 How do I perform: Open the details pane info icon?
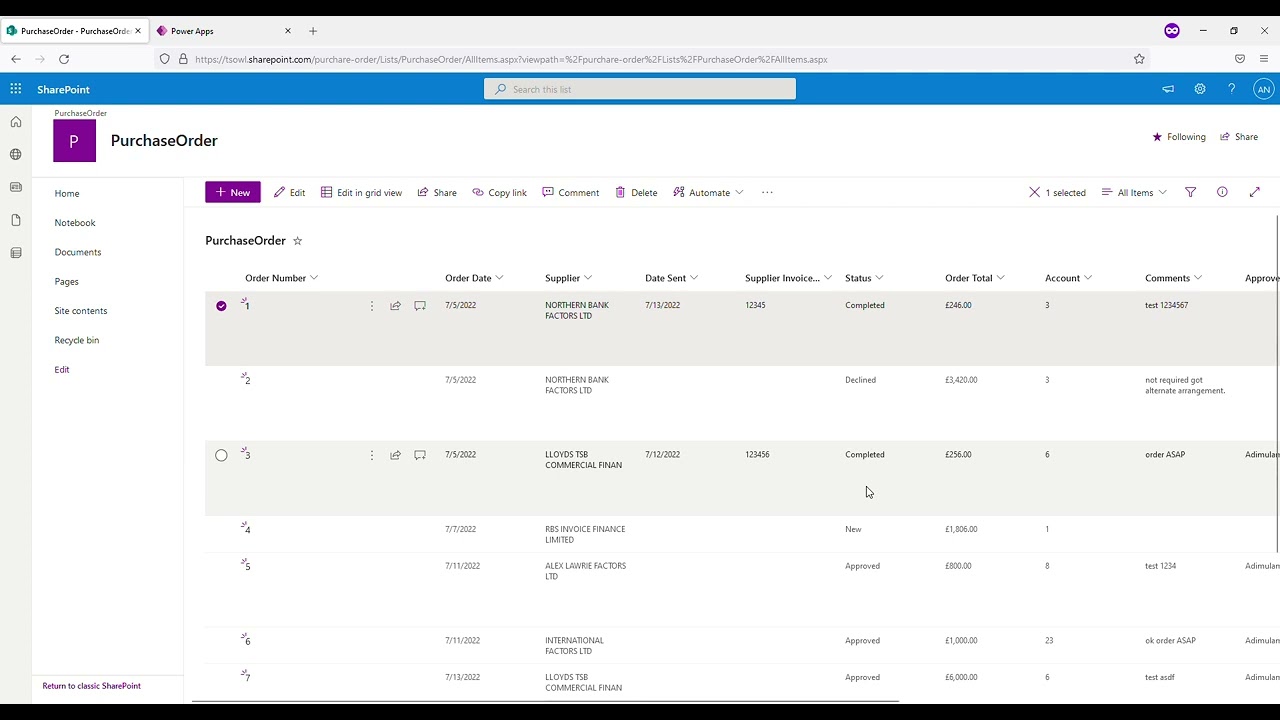(x=1222, y=192)
